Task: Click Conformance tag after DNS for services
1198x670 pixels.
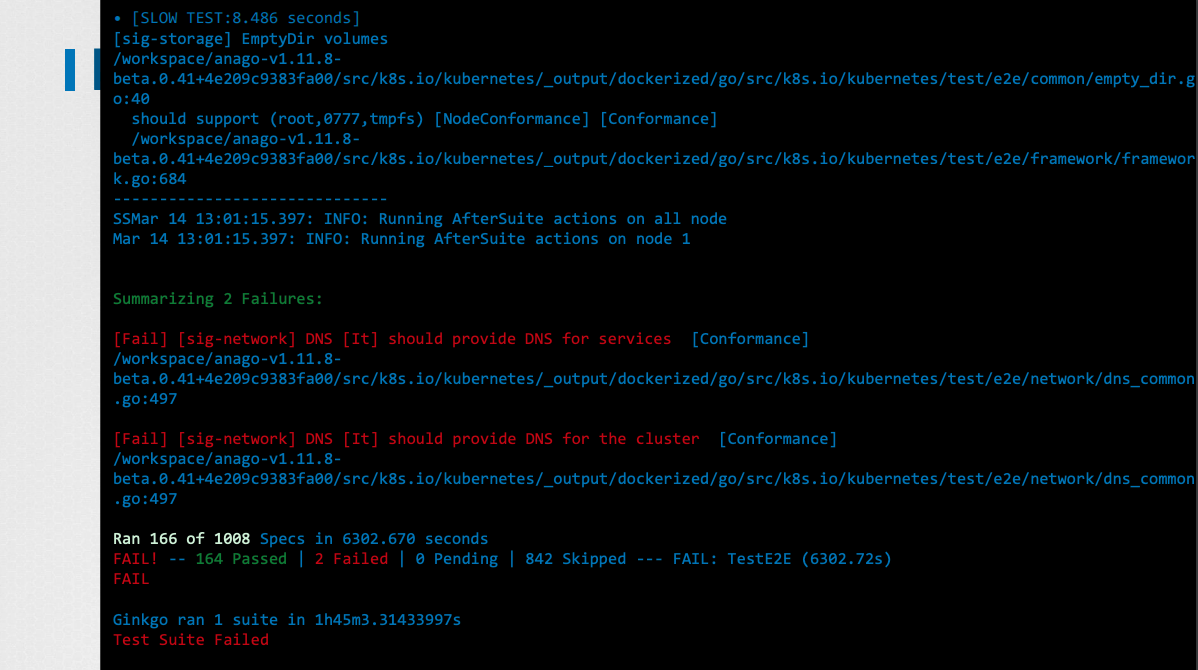Action: tap(750, 338)
